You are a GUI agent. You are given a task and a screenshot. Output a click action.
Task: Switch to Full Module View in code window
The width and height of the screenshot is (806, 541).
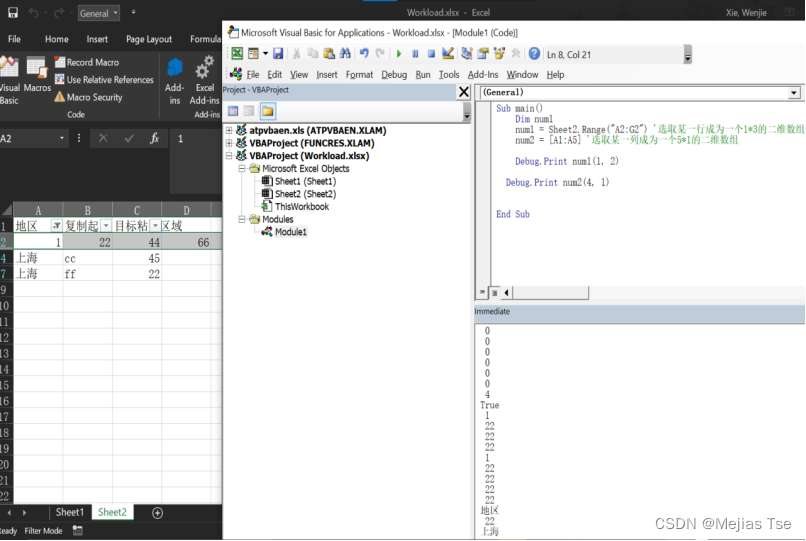pos(494,293)
